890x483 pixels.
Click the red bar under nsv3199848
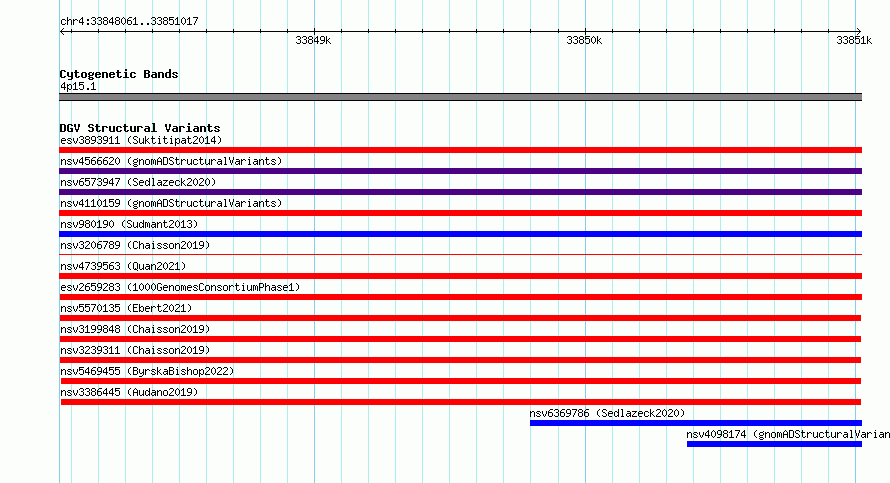coord(460,339)
